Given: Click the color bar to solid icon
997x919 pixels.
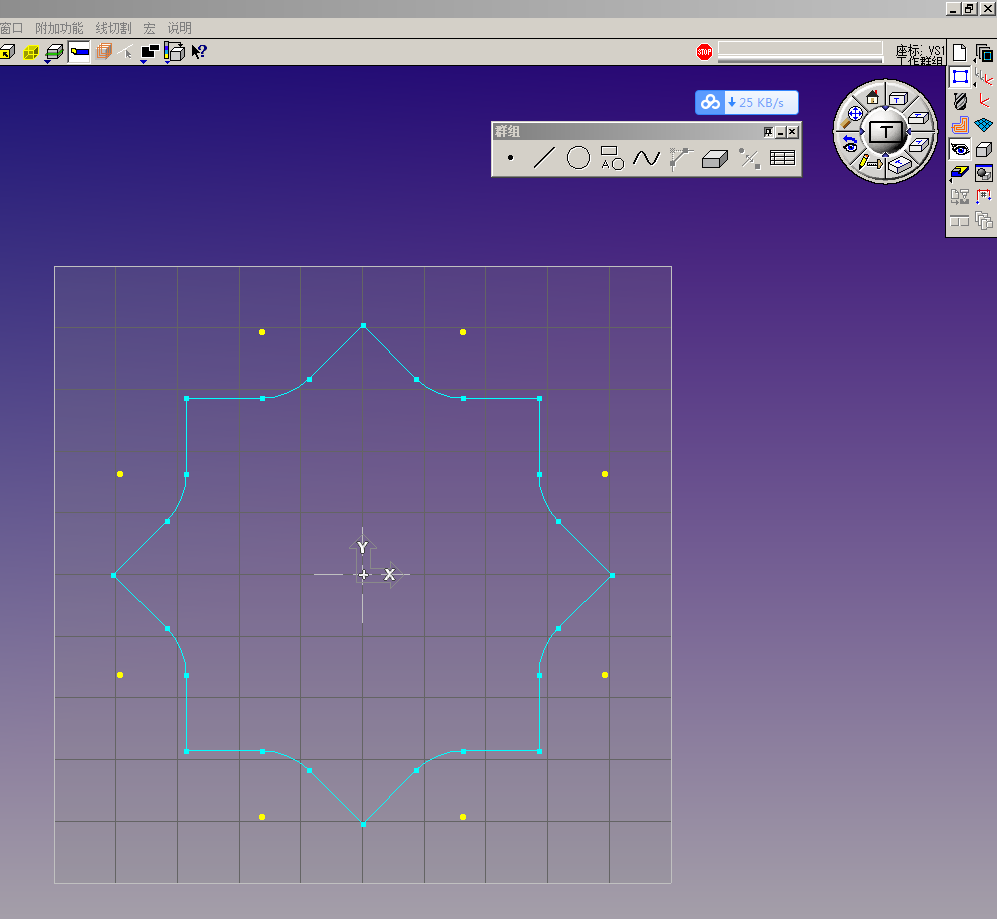Looking at the screenshot, I should [x=174, y=51].
